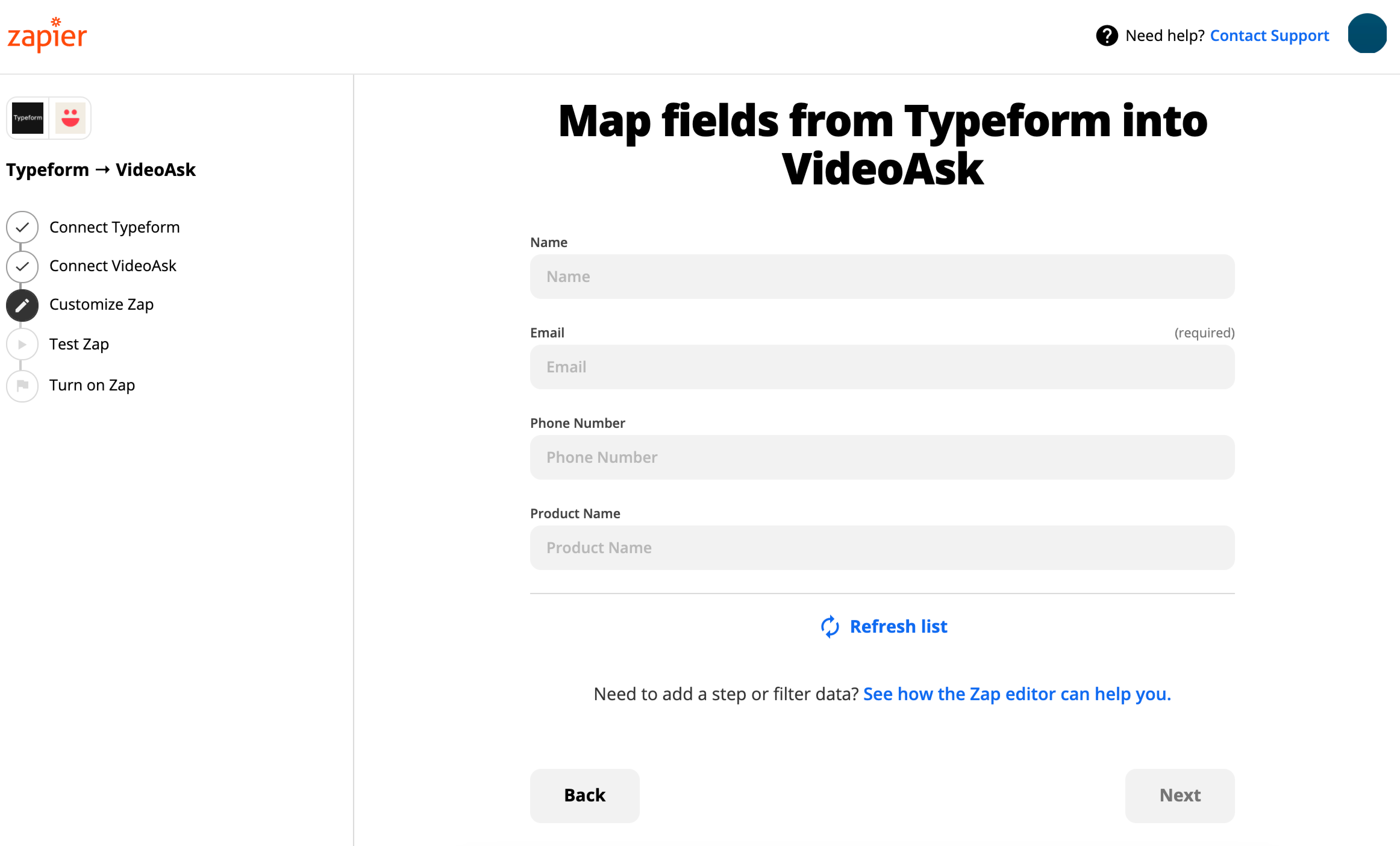The width and height of the screenshot is (1400, 846).
Task: Click the Name input field
Action: (882, 277)
